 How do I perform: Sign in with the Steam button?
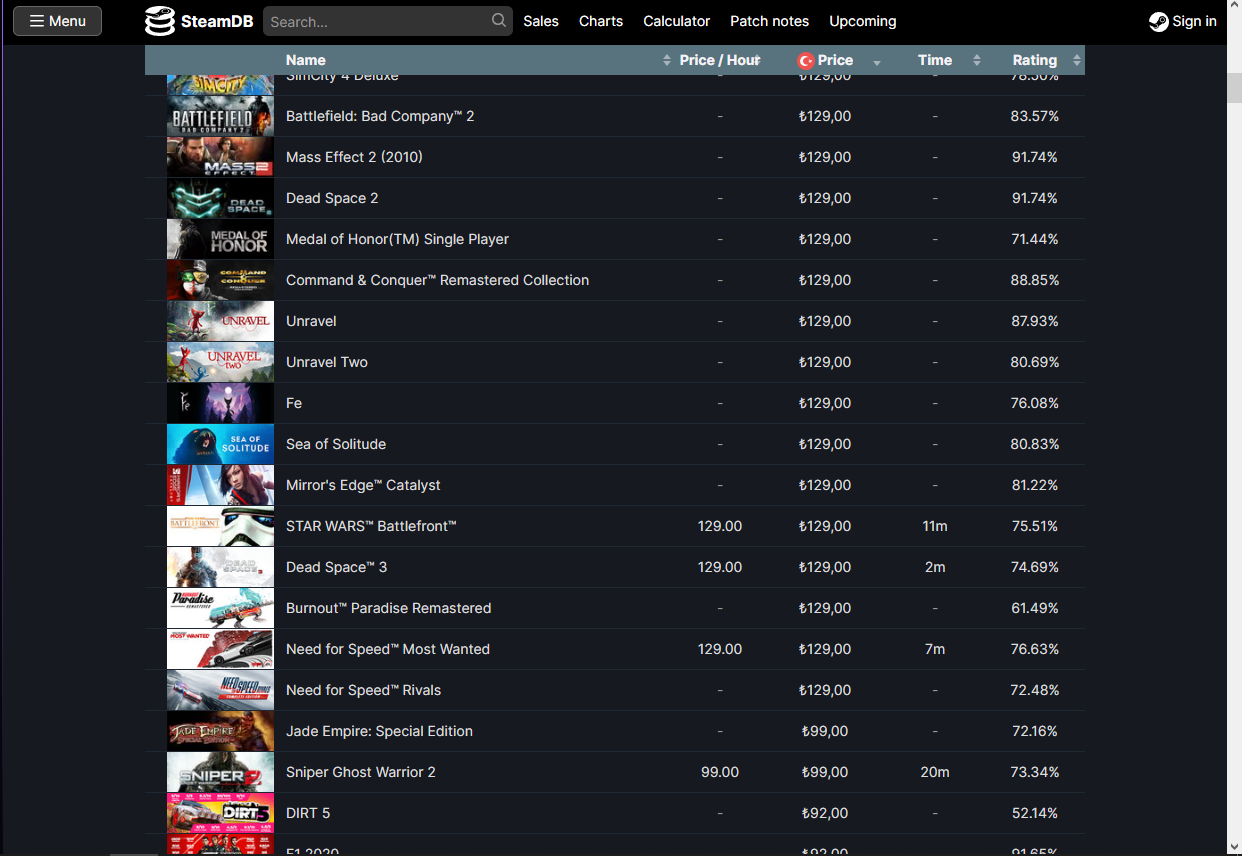[x=1183, y=21]
